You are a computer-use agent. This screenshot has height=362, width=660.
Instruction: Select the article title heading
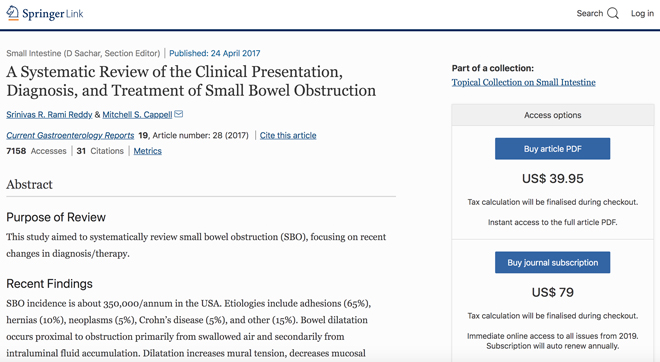tap(191, 81)
